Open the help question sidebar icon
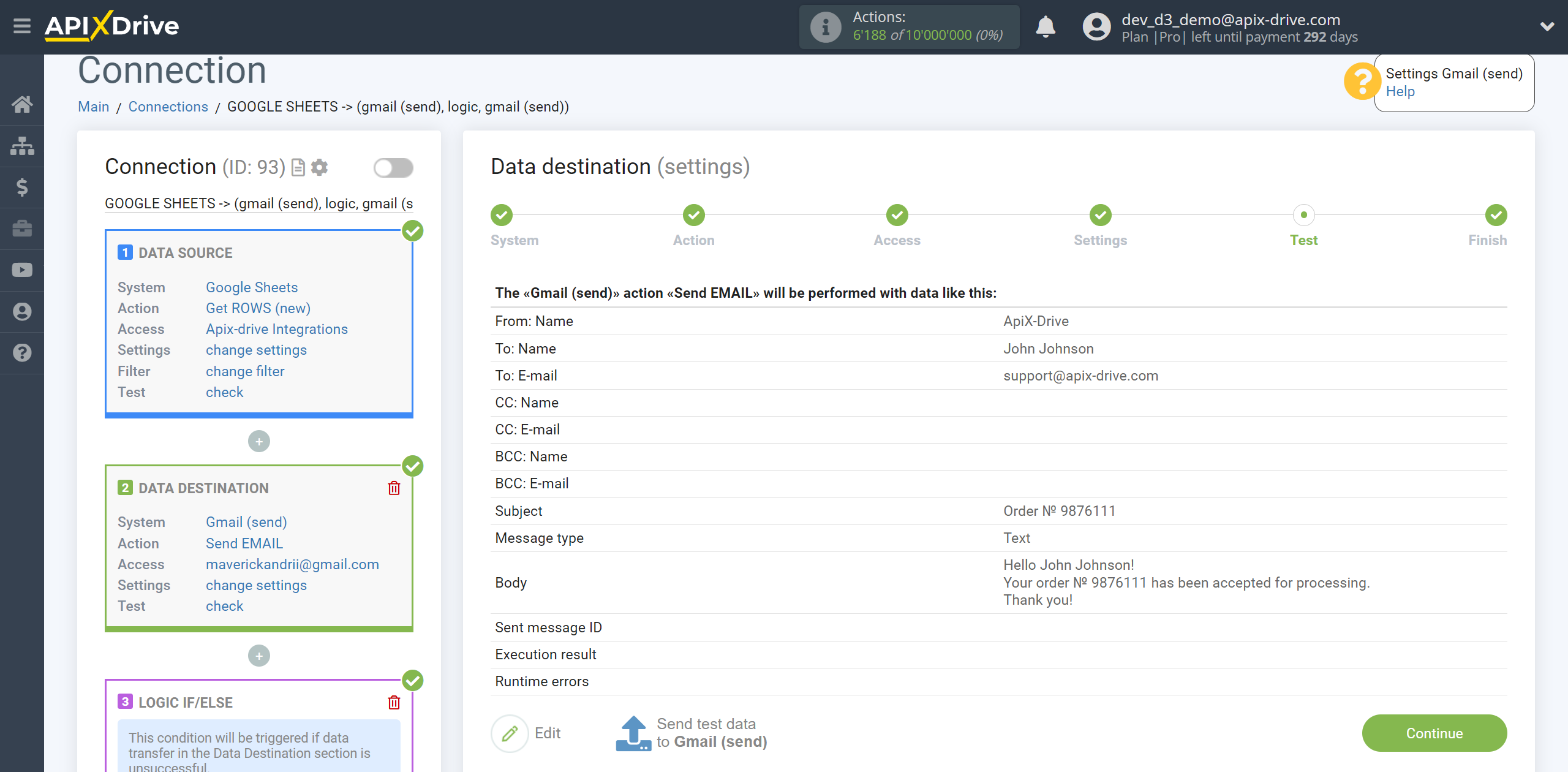Screen dimensions: 1568x772 pyautogui.click(x=22, y=353)
